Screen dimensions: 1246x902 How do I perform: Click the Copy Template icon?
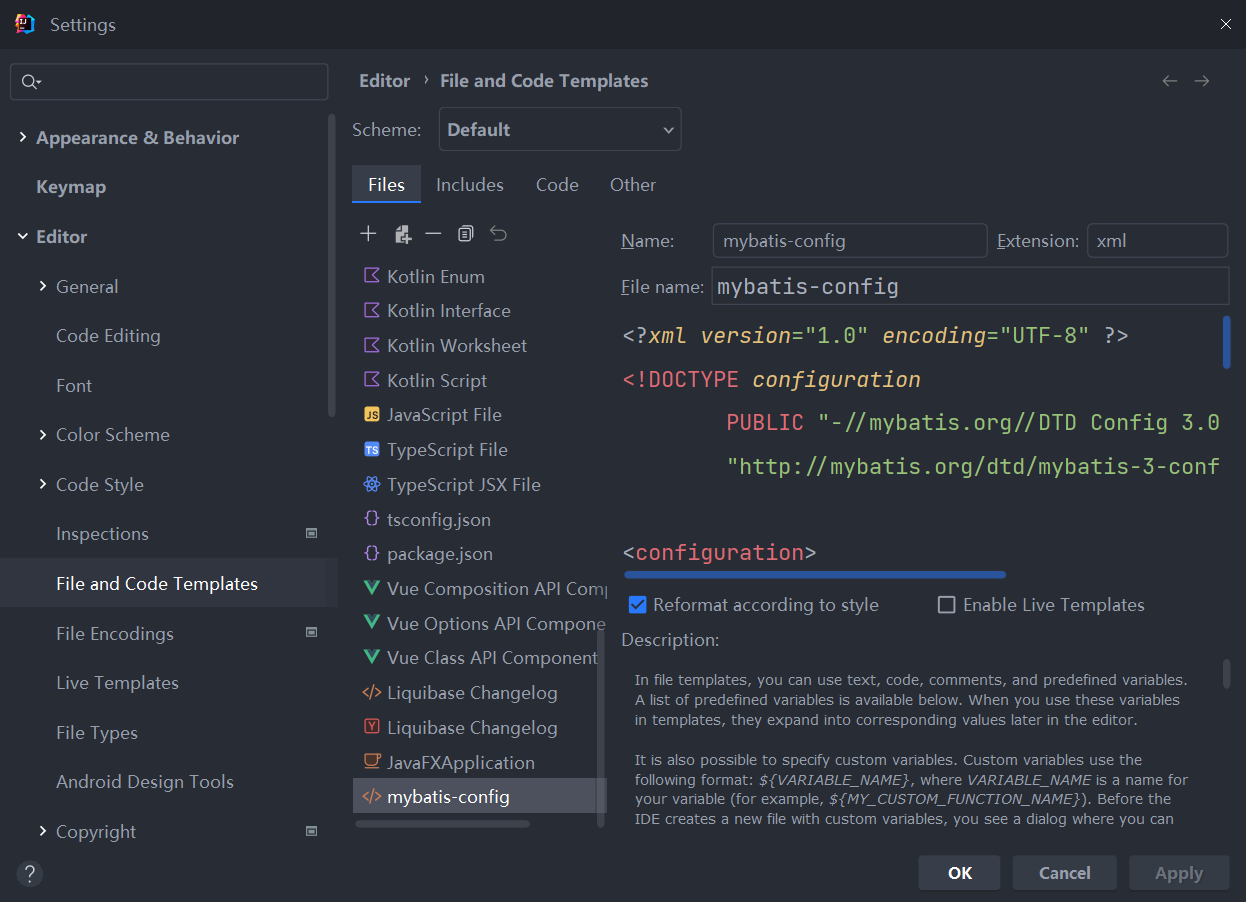click(465, 234)
